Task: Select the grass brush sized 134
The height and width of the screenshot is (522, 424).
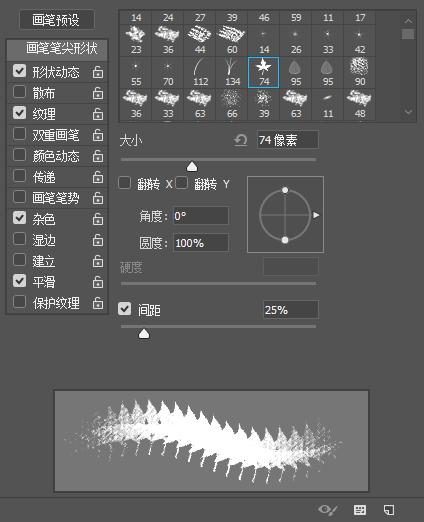Action: [232, 72]
